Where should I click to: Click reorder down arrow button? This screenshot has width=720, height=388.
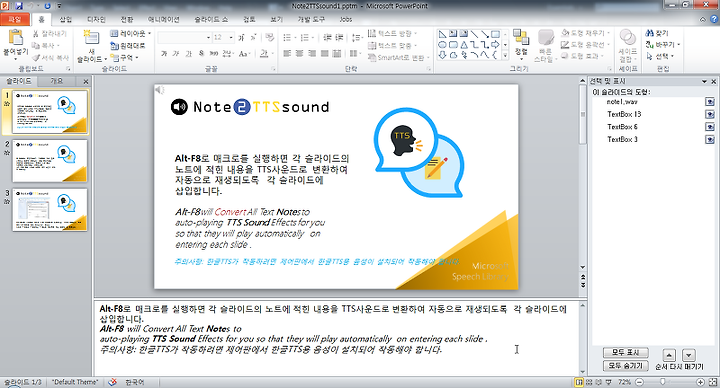pos(688,355)
